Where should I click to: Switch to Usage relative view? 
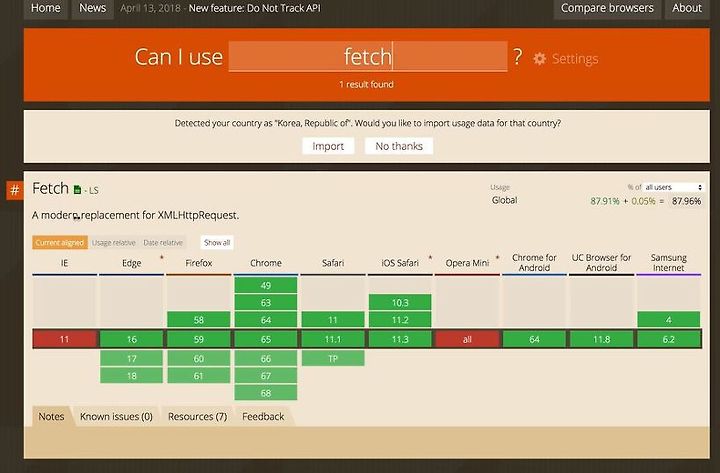point(113,242)
